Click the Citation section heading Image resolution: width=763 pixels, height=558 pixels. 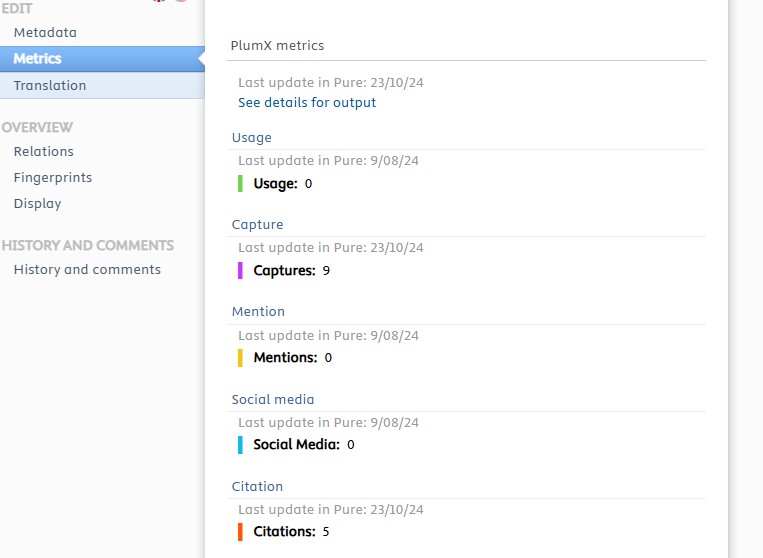[257, 486]
